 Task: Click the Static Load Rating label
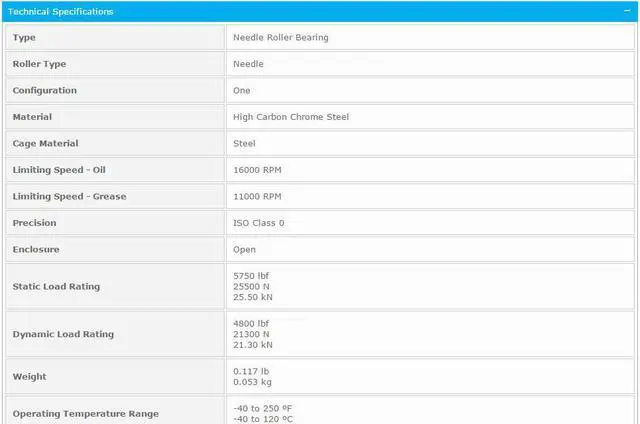pos(56,287)
